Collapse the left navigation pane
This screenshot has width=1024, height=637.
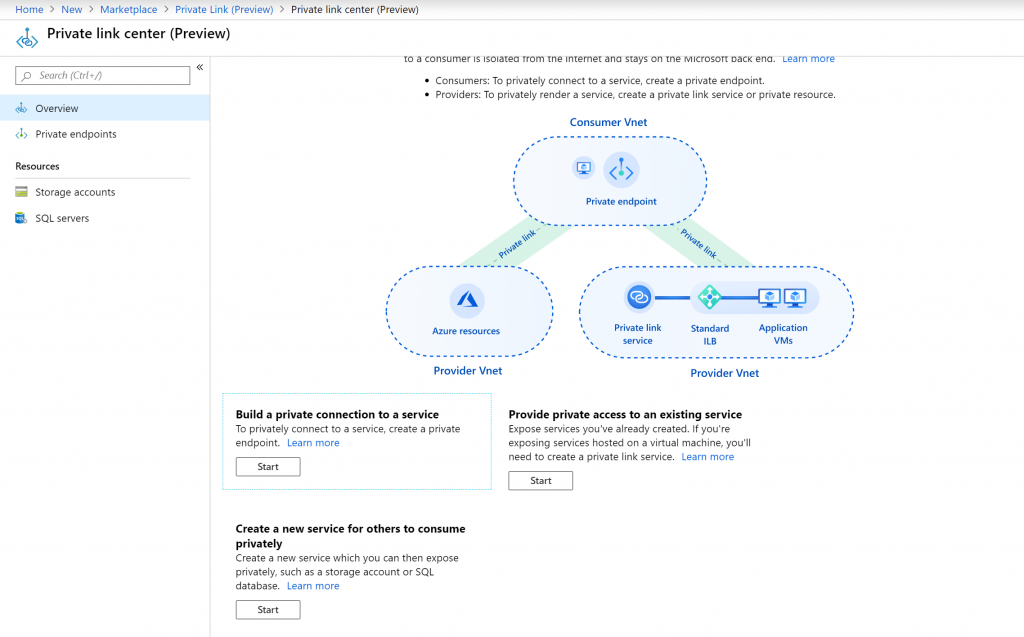pyautogui.click(x=200, y=68)
